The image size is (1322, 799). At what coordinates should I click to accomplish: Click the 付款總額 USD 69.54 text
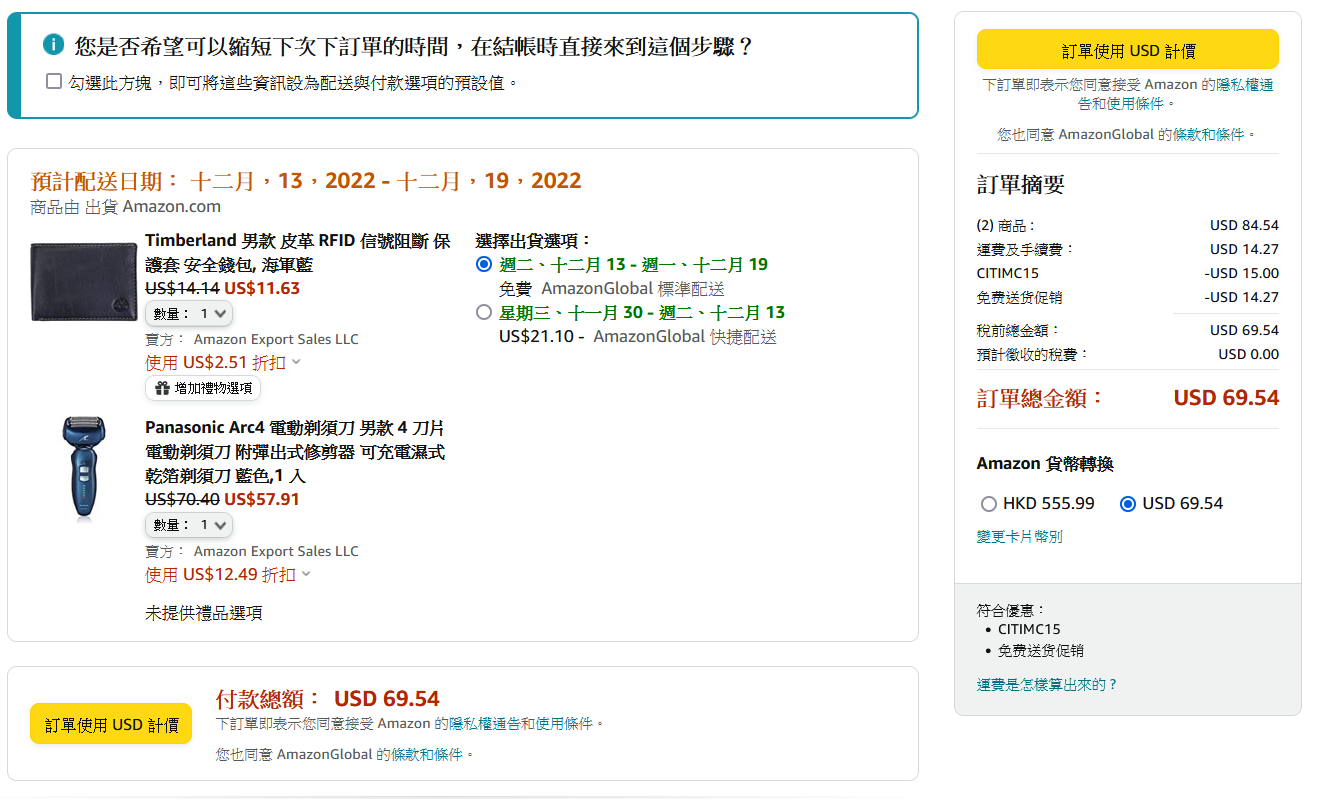(x=327, y=698)
